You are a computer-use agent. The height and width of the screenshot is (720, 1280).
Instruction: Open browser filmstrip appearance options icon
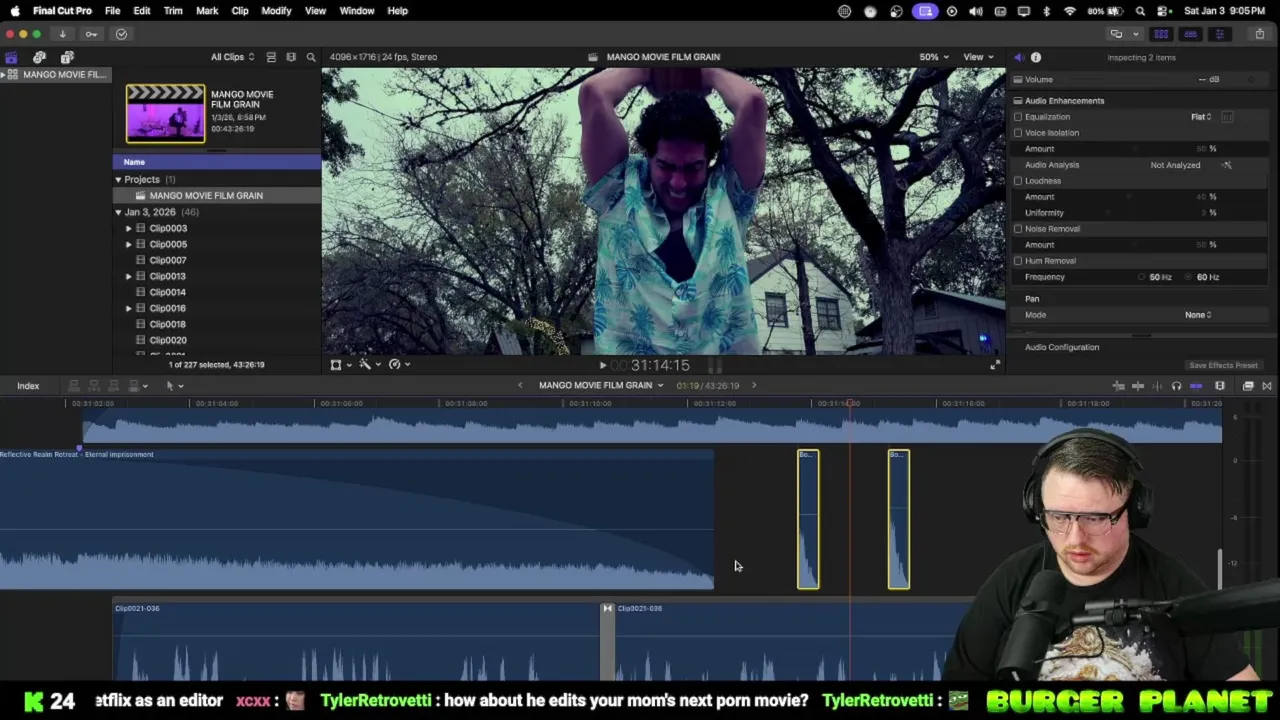(x=291, y=57)
